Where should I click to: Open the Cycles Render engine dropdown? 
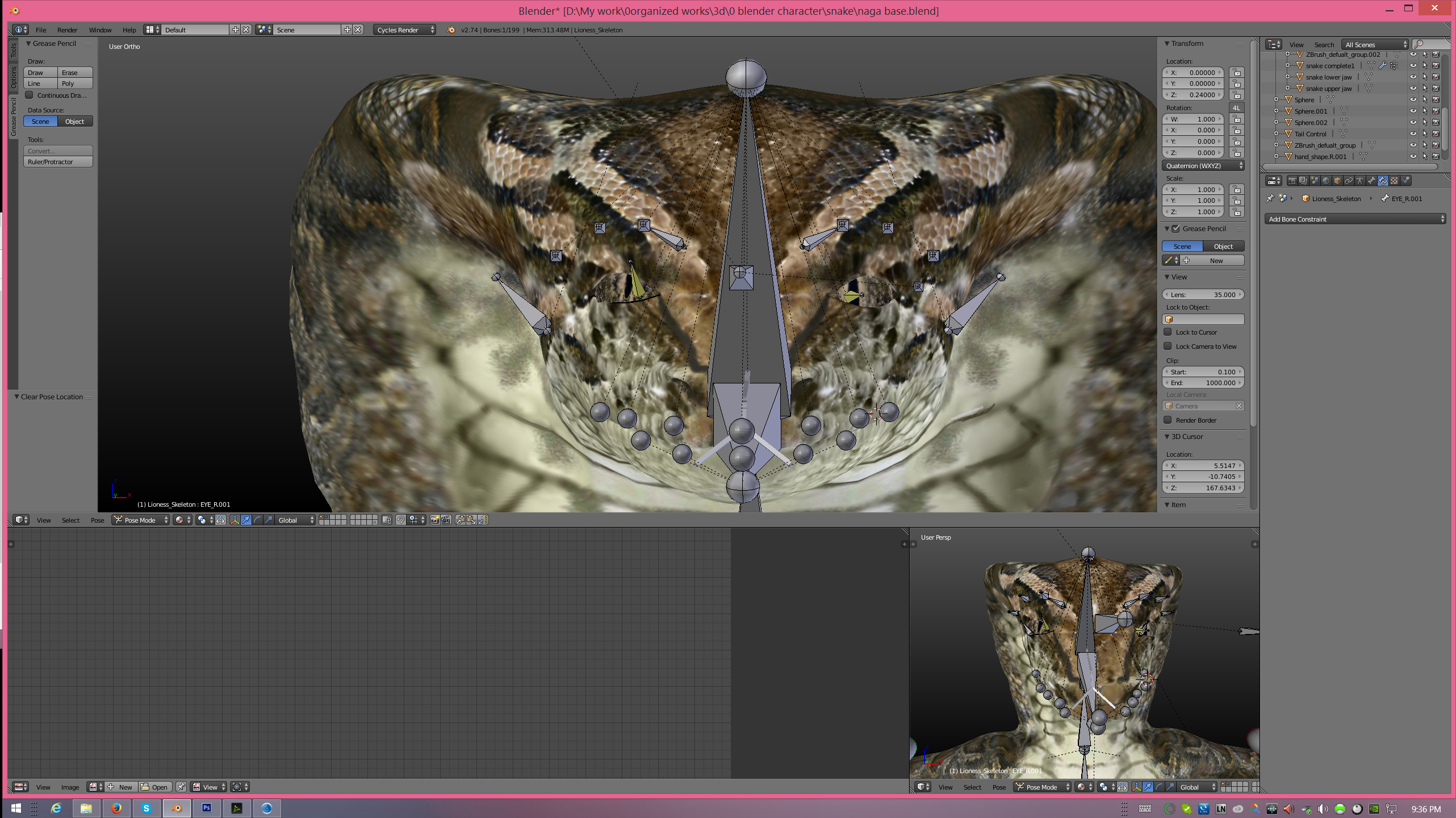404,30
